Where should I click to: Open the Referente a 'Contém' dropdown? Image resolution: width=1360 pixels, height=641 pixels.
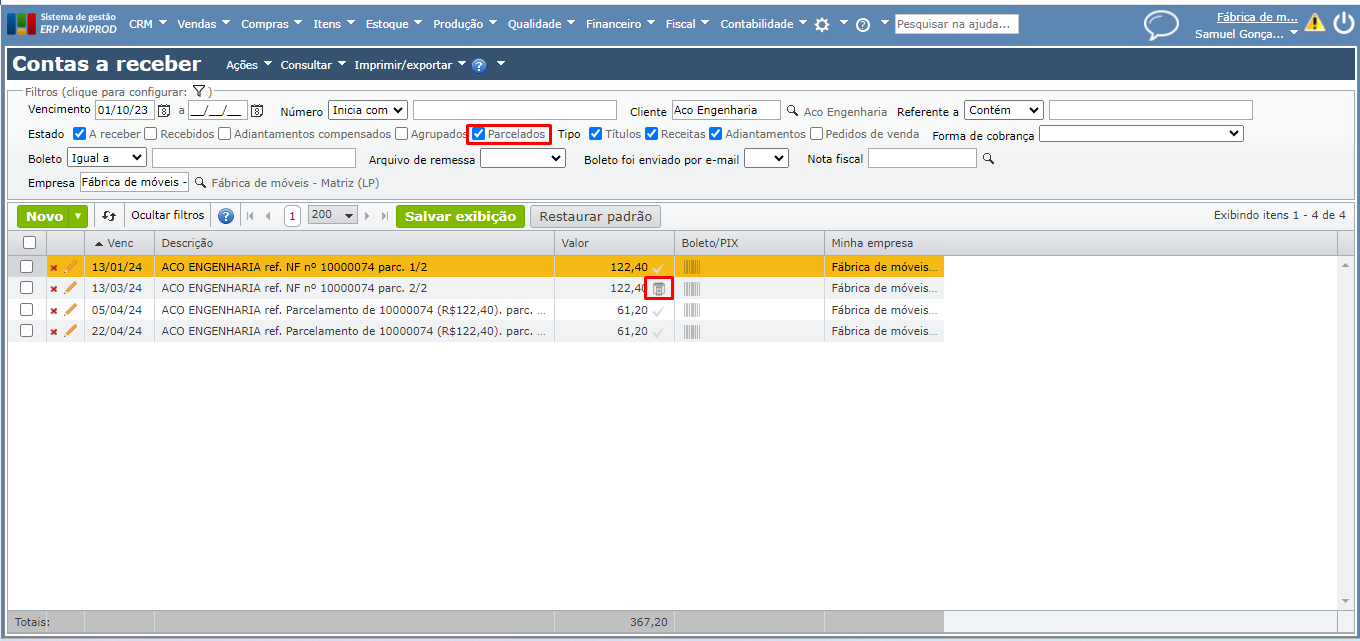tap(1004, 110)
